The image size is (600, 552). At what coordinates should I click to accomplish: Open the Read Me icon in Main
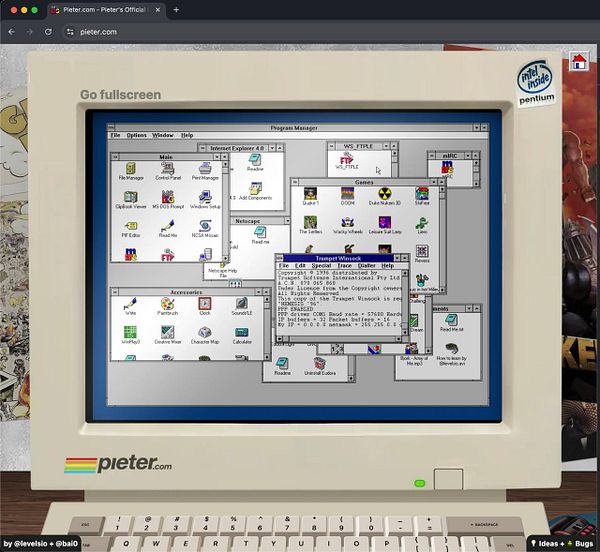point(168,228)
